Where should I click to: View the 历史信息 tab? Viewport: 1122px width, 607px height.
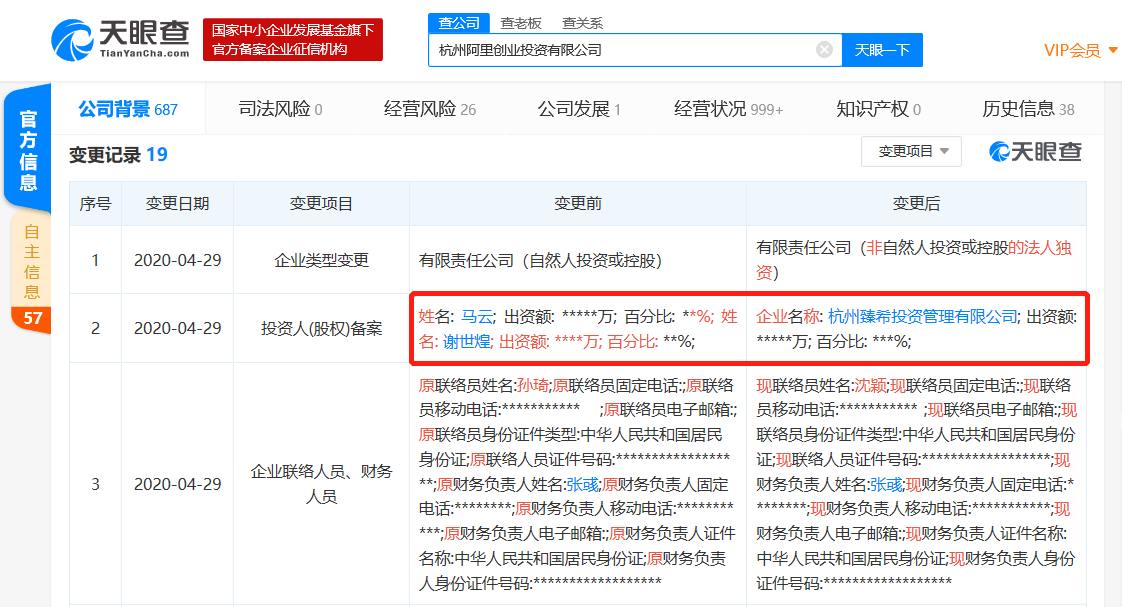(1028, 109)
